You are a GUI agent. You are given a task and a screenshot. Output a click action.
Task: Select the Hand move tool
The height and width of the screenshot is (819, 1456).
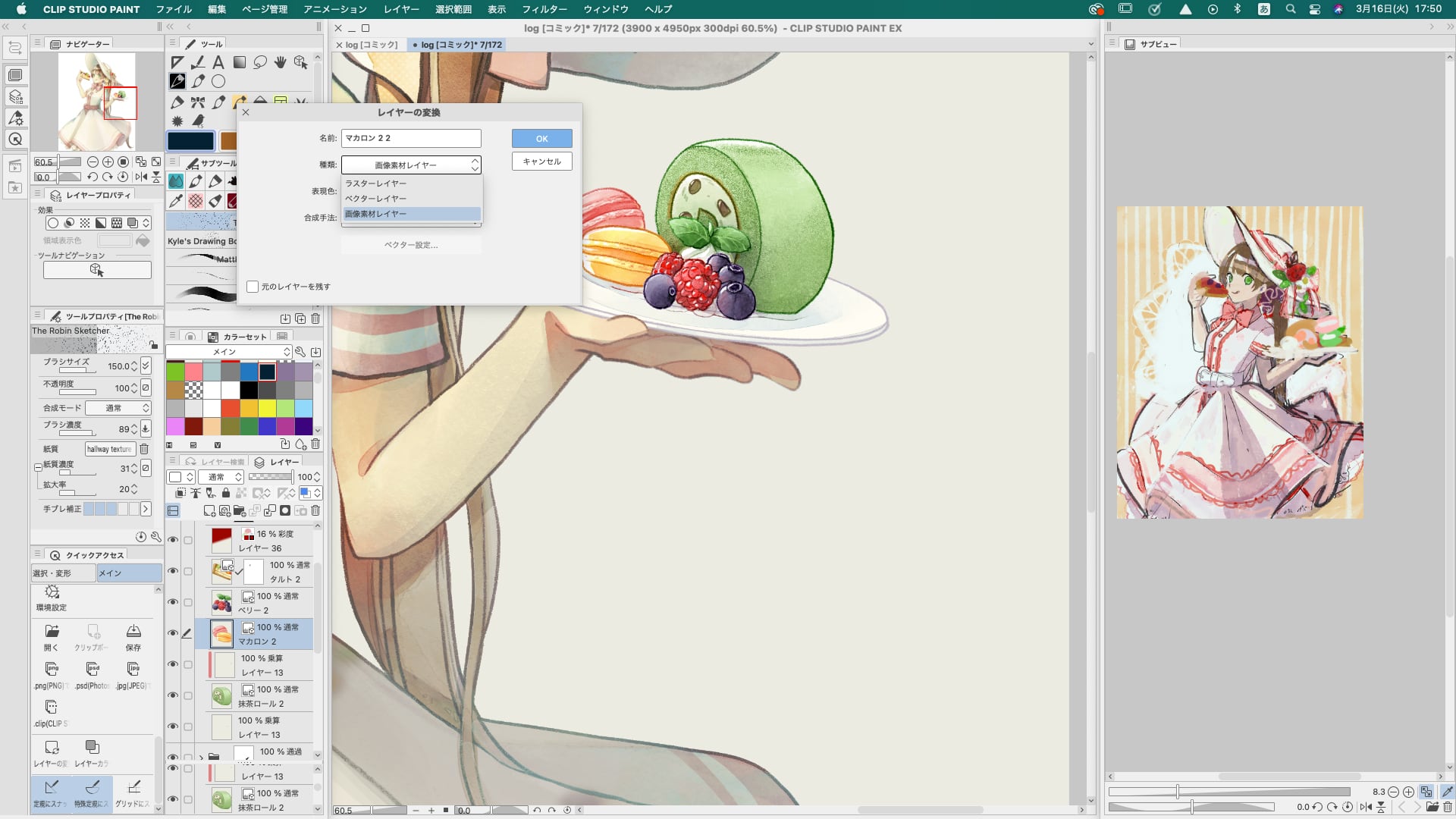tap(281, 62)
